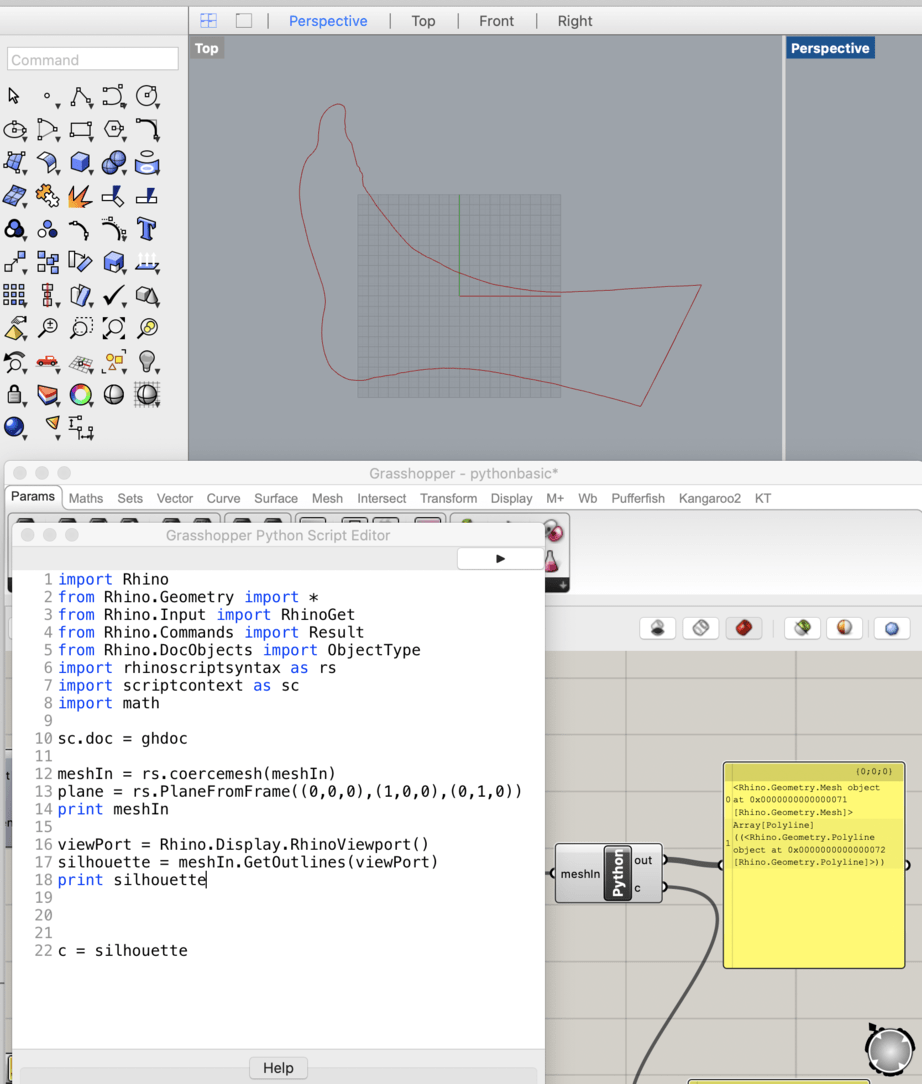Open the color wheel picker
922x1084 pixels.
click(x=81, y=394)
